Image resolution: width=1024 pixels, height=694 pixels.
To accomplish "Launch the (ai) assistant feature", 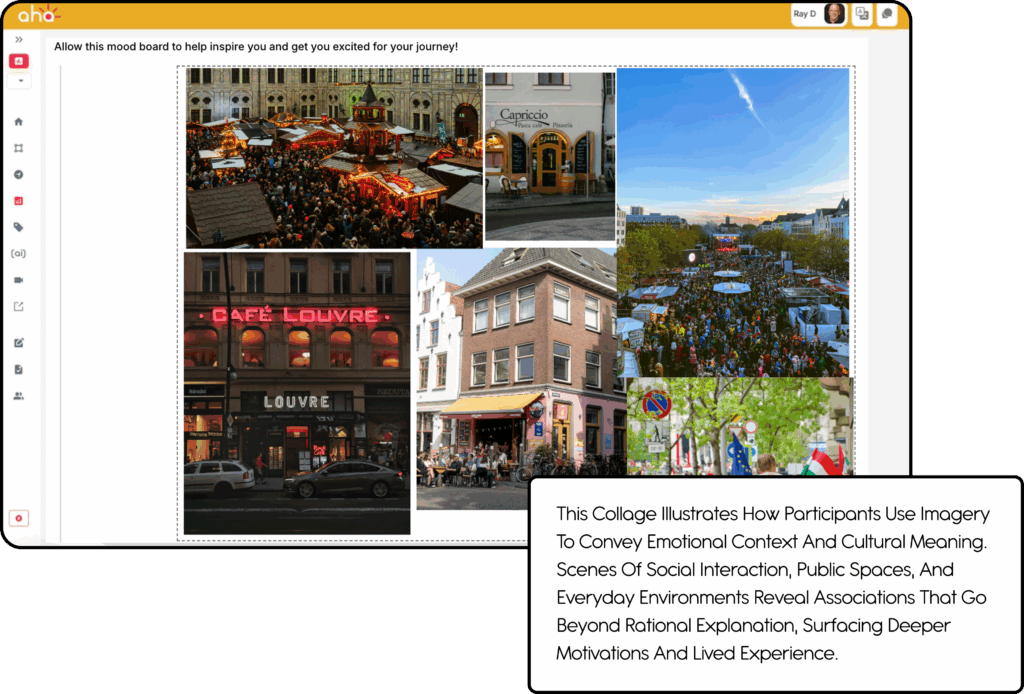I will pos(19,253).
